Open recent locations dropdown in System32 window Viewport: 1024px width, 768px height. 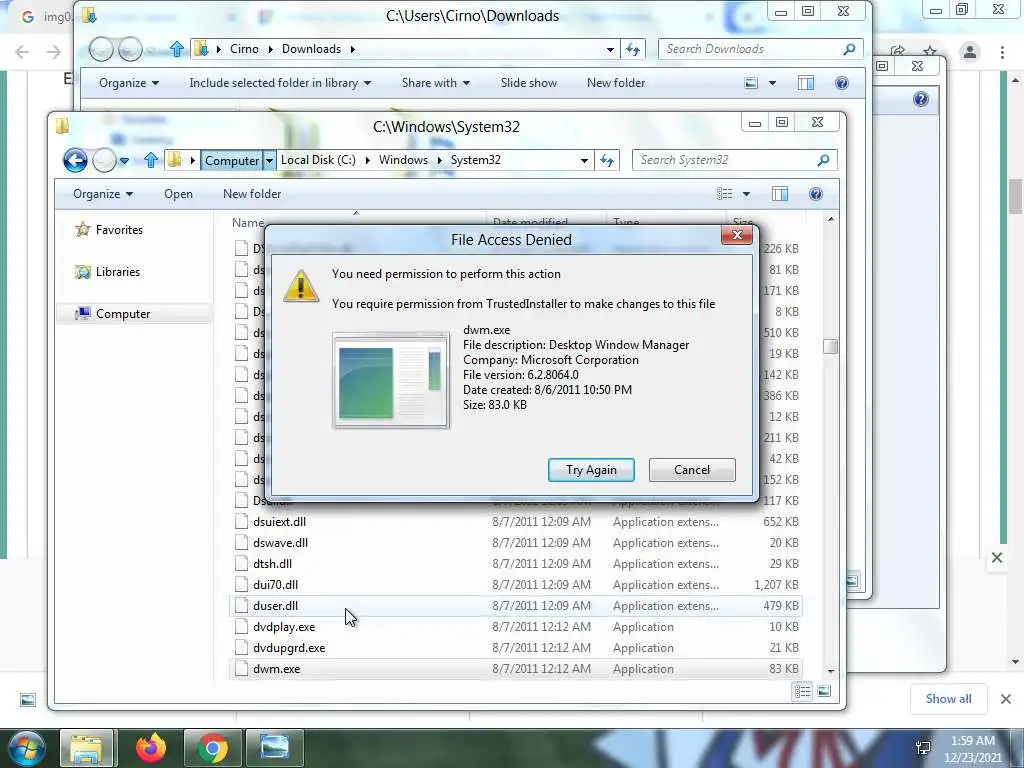tap(124, 161)
